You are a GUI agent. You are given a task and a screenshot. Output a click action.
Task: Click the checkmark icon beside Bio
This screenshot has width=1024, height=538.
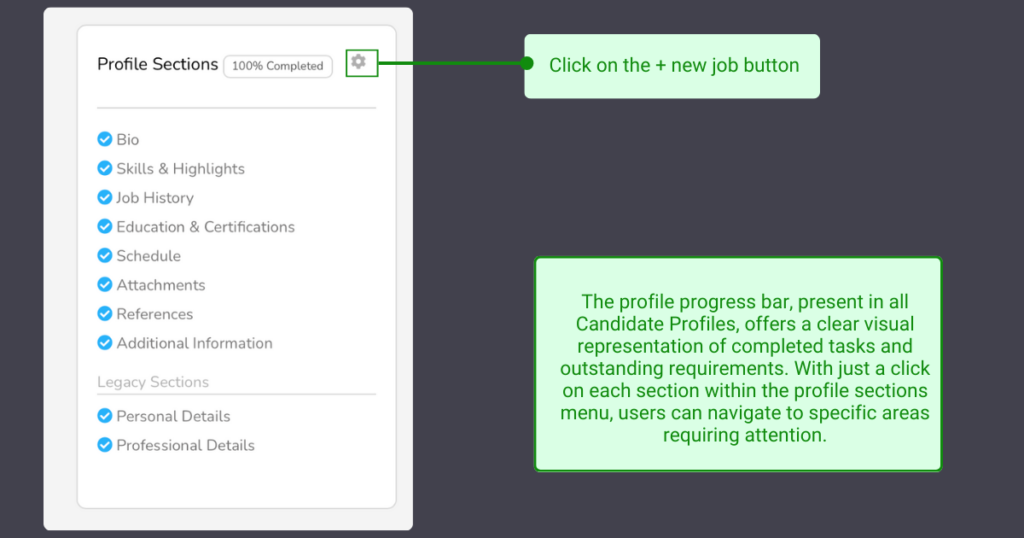point(104,139)
